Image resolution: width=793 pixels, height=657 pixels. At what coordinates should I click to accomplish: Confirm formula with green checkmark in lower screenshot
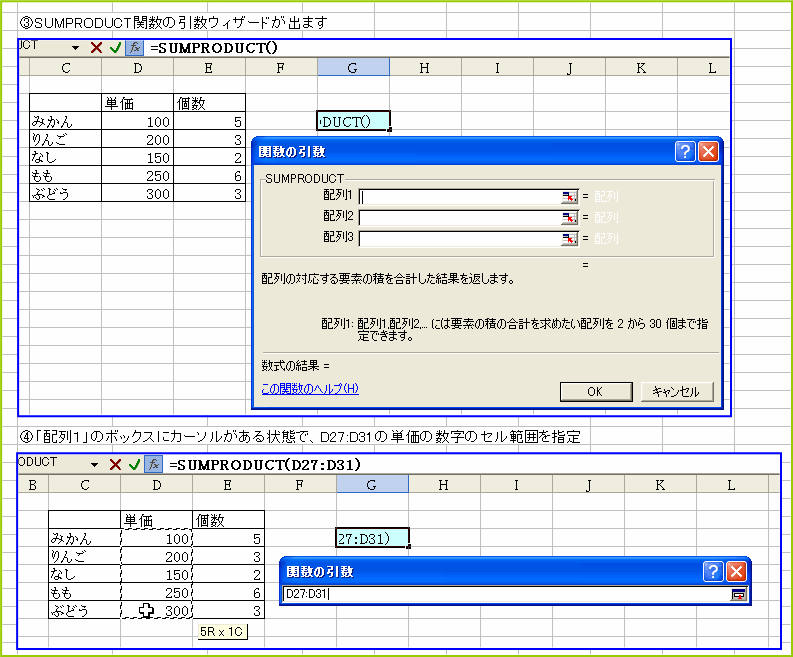(134, 464)
